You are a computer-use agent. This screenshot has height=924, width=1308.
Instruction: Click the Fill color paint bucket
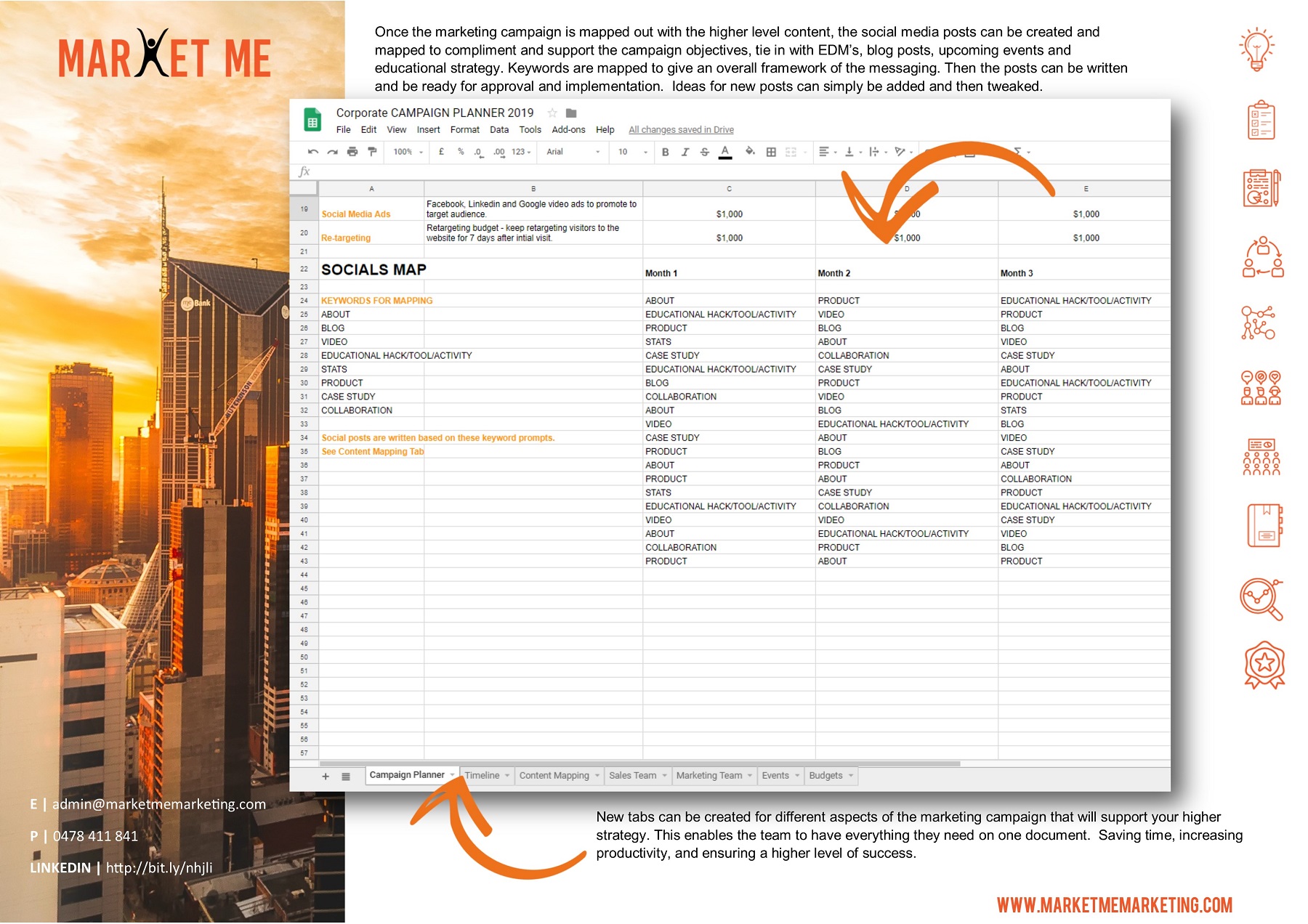(750, 152)
